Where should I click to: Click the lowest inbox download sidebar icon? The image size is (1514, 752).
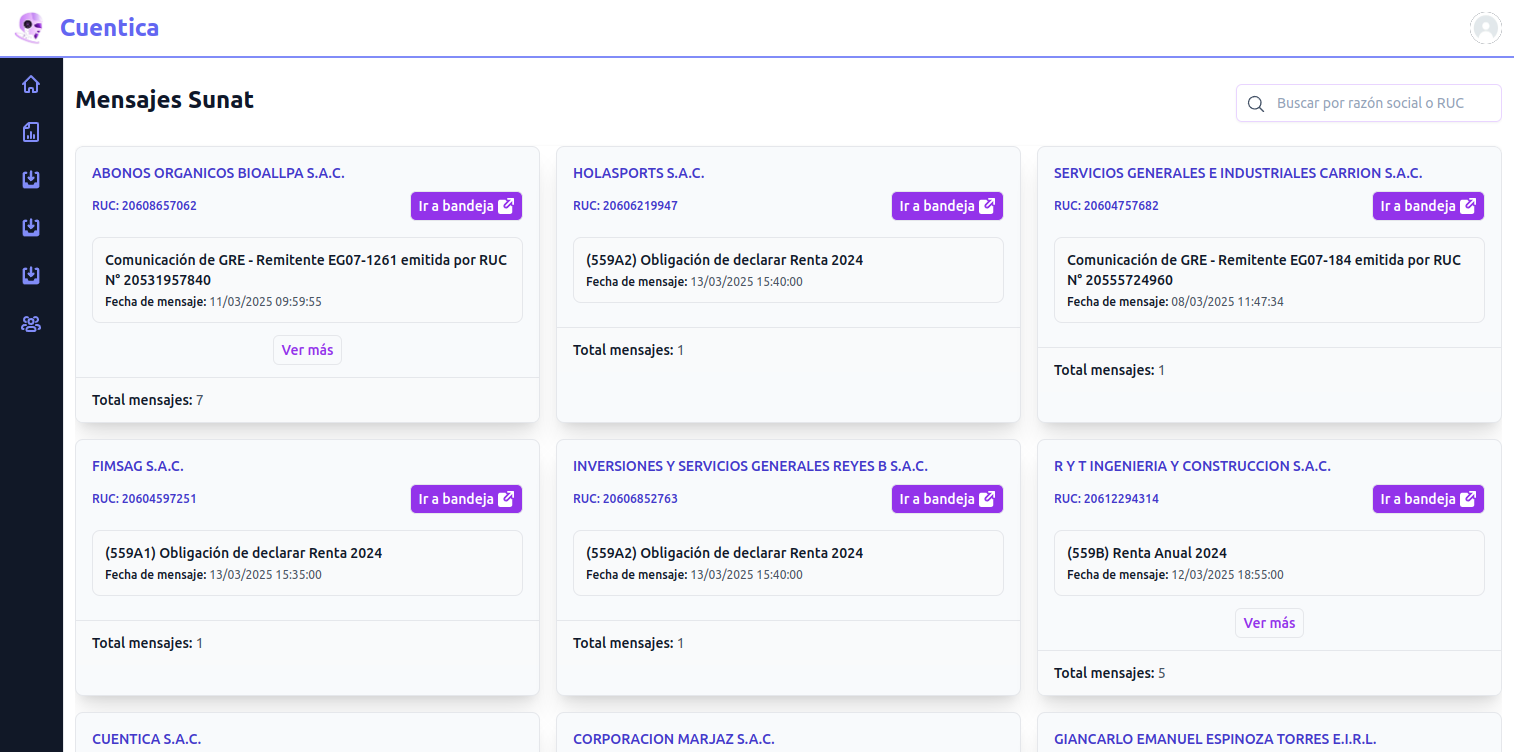pos(31,276)
